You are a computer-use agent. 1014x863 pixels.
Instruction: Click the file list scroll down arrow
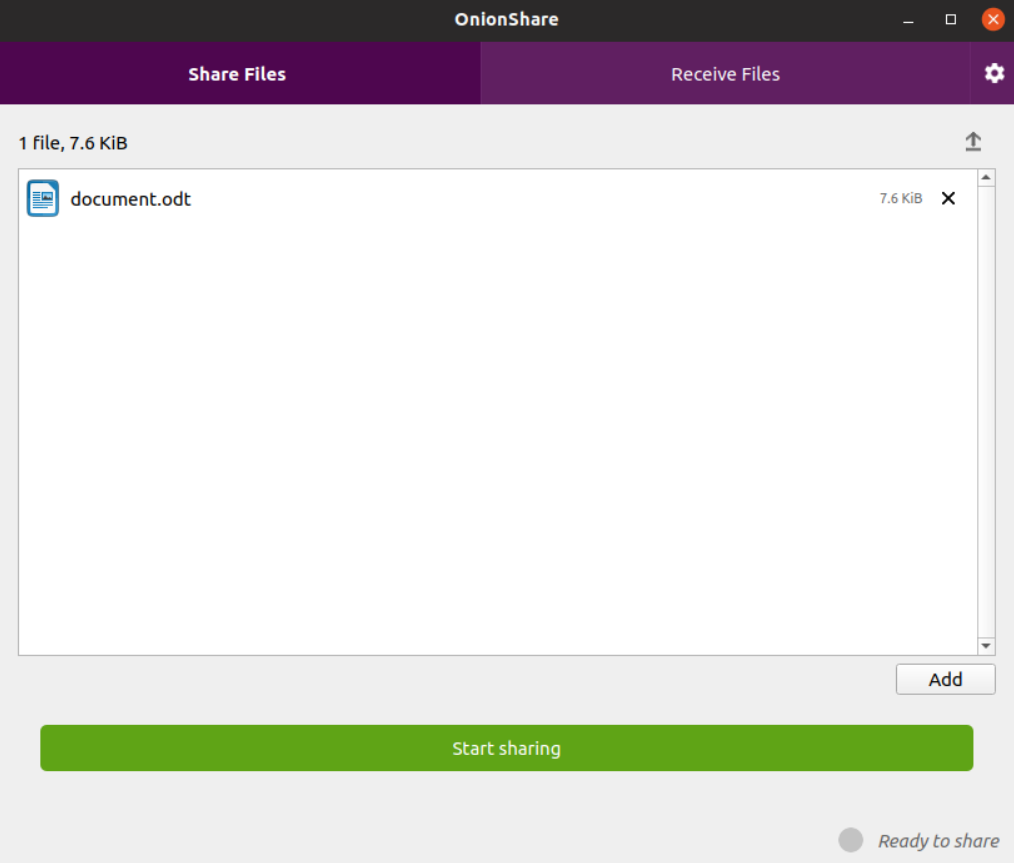click(986, 646)
